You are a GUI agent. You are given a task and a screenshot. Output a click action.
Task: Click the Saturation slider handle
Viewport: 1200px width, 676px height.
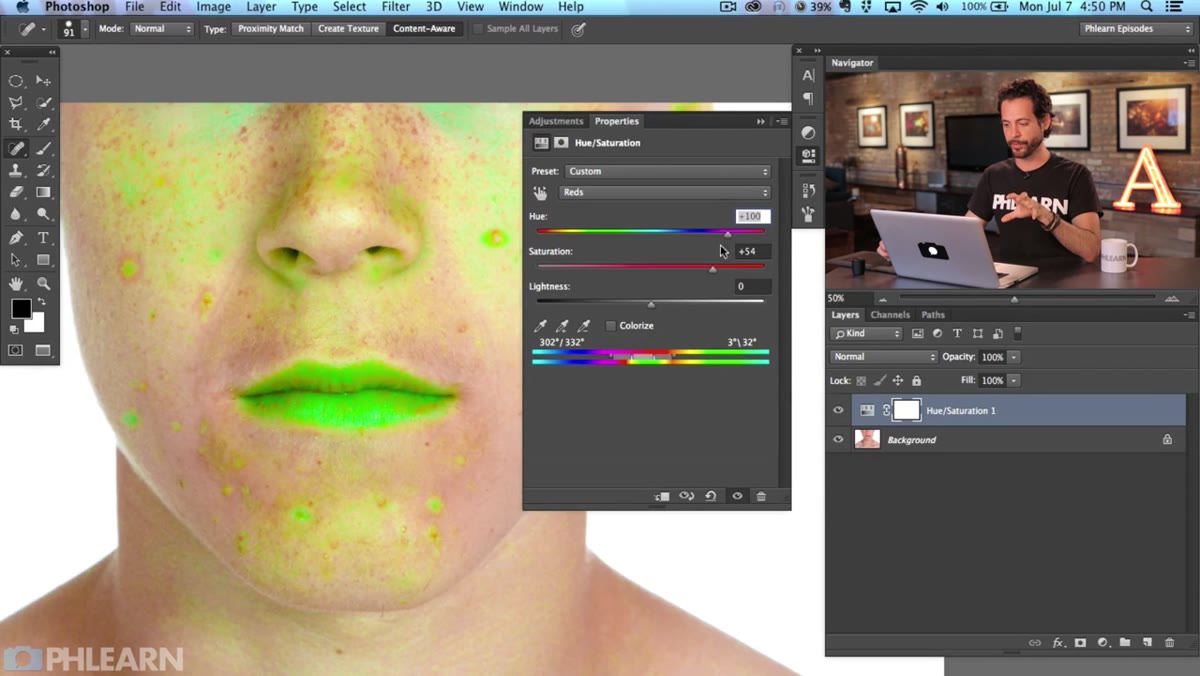pyautogui.click(x=713, y=269)
